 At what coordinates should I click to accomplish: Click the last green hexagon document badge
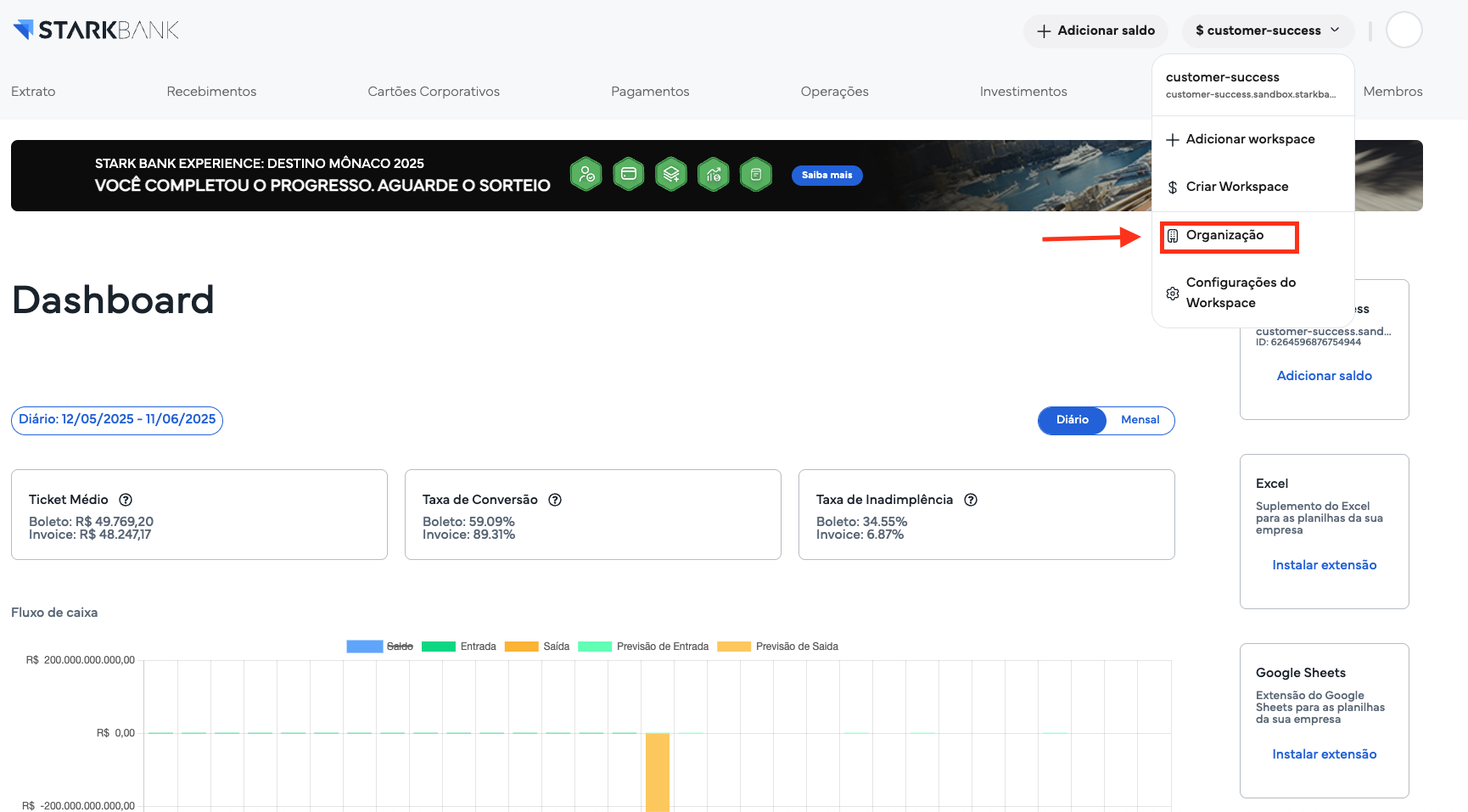pyautogui.click(x=756, y=175)
